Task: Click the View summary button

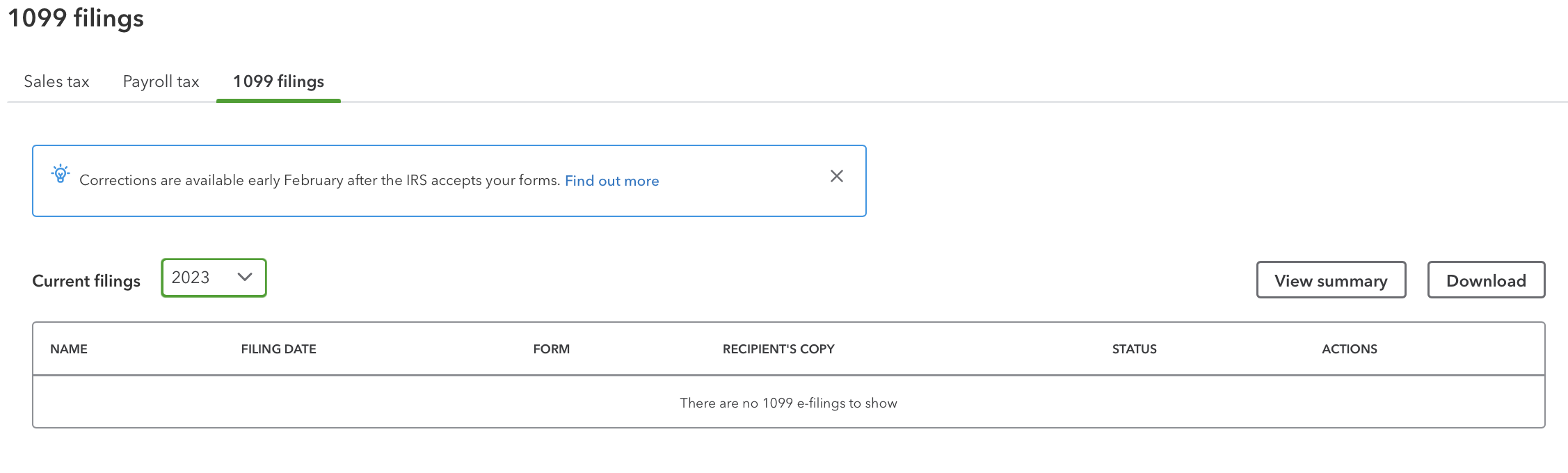Action: (x=1330, y=280)
